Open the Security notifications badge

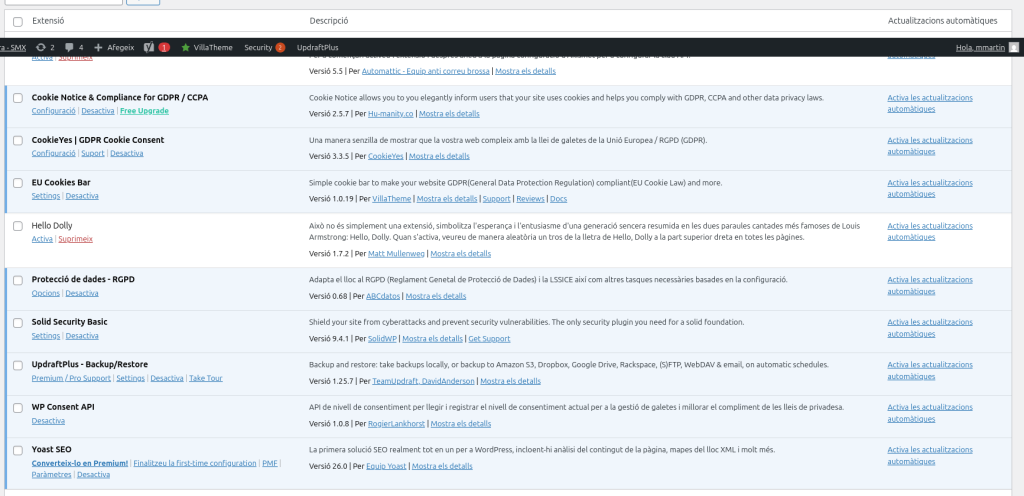point(280,47)
